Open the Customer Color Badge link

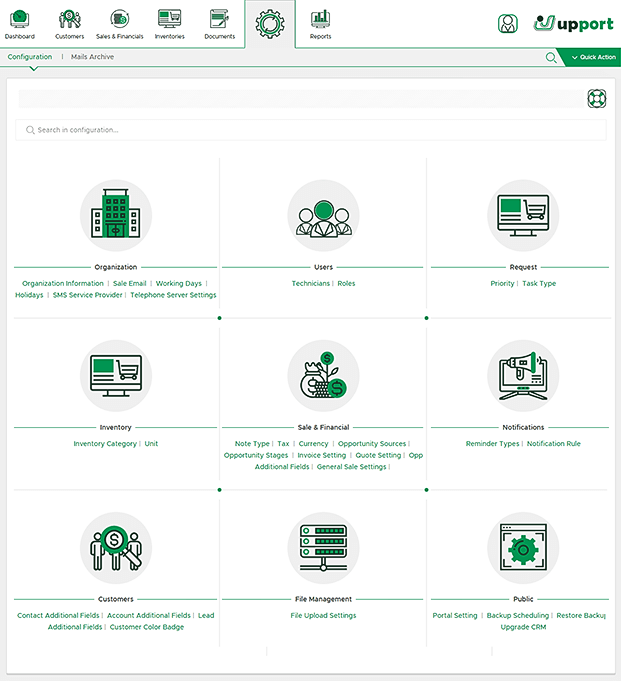click(147, 627)
